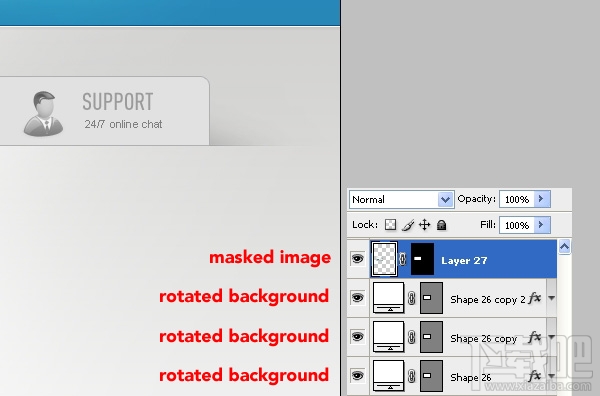Image resolution: width=600 pixels, height=396 pixels.
Task: Click fx effects icon on Shape 26 layer
Action: [x=535, y=376]
